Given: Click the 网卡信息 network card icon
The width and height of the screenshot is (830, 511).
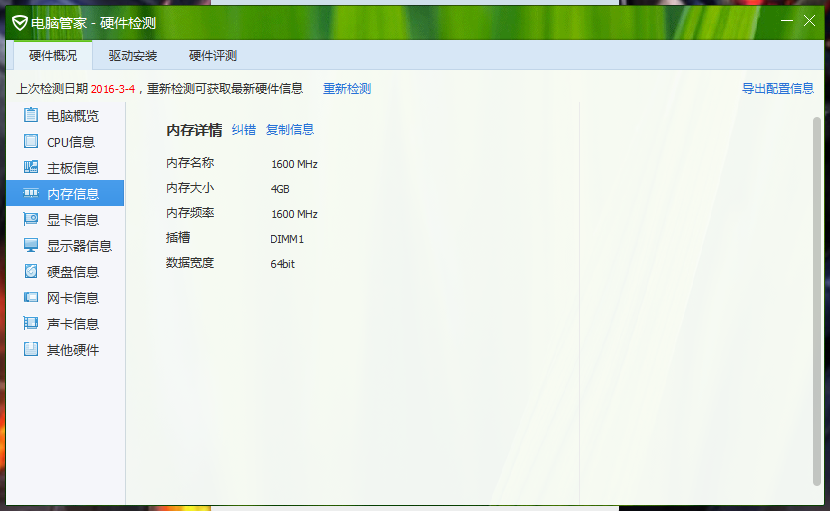Looking at the screenshot, I should [31, 297].
